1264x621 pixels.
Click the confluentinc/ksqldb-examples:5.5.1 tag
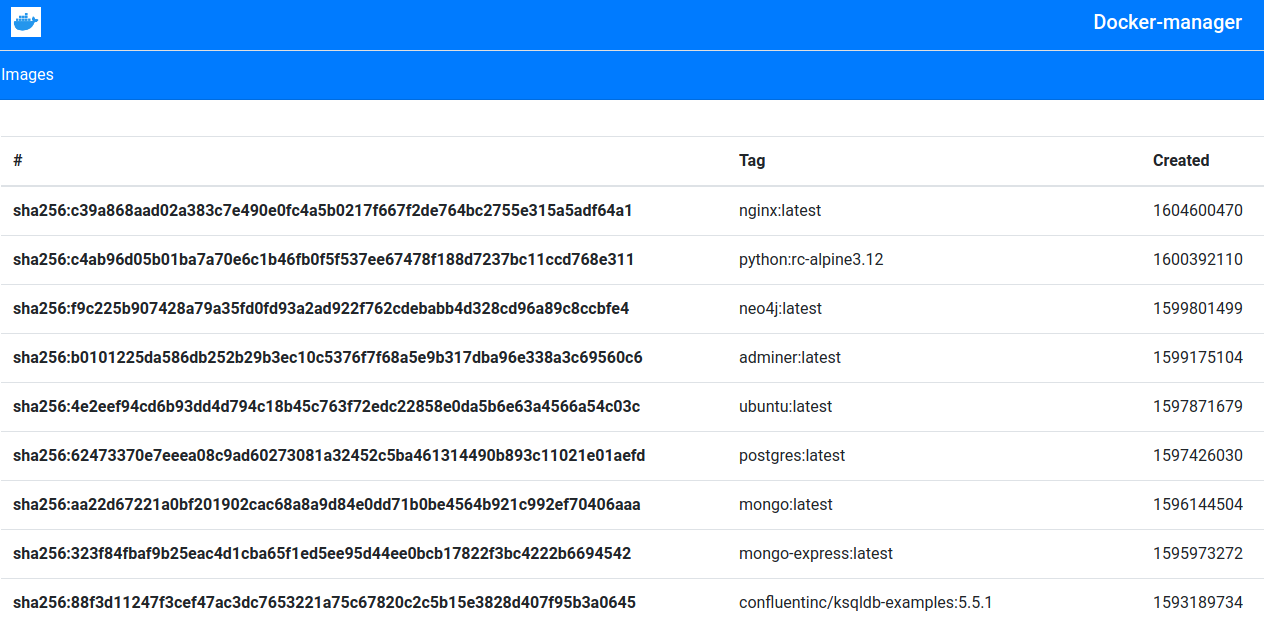click(x=865, y=602)
